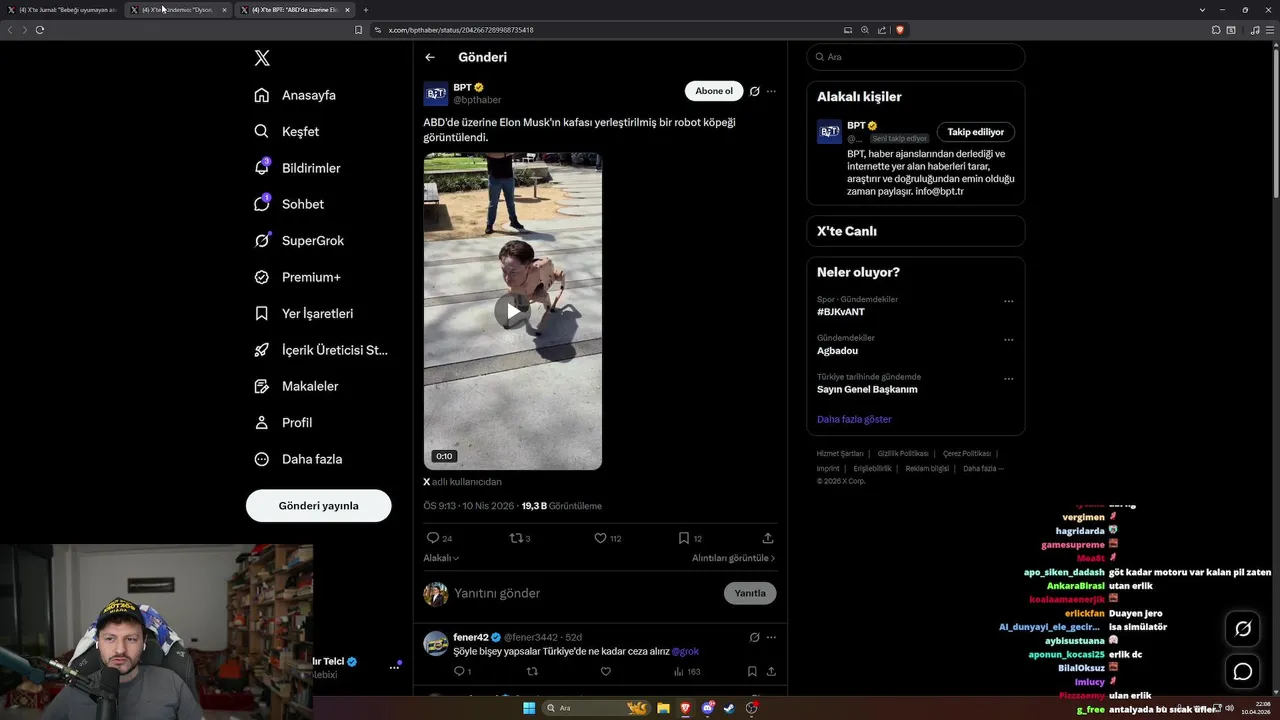The height and width of the screenshot is (720, 1280).
Task: Click the İçerik Üreticisi rocket icon
Action: click(x=261, y=350)
